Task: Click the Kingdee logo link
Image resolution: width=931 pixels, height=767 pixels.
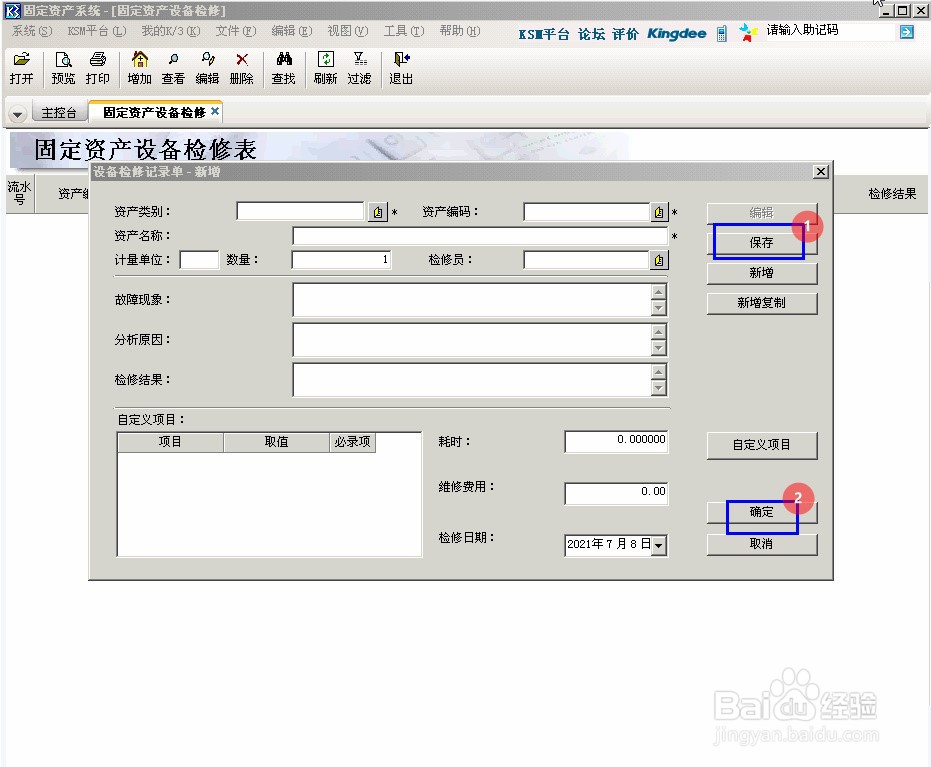Action: coord(676,34)
